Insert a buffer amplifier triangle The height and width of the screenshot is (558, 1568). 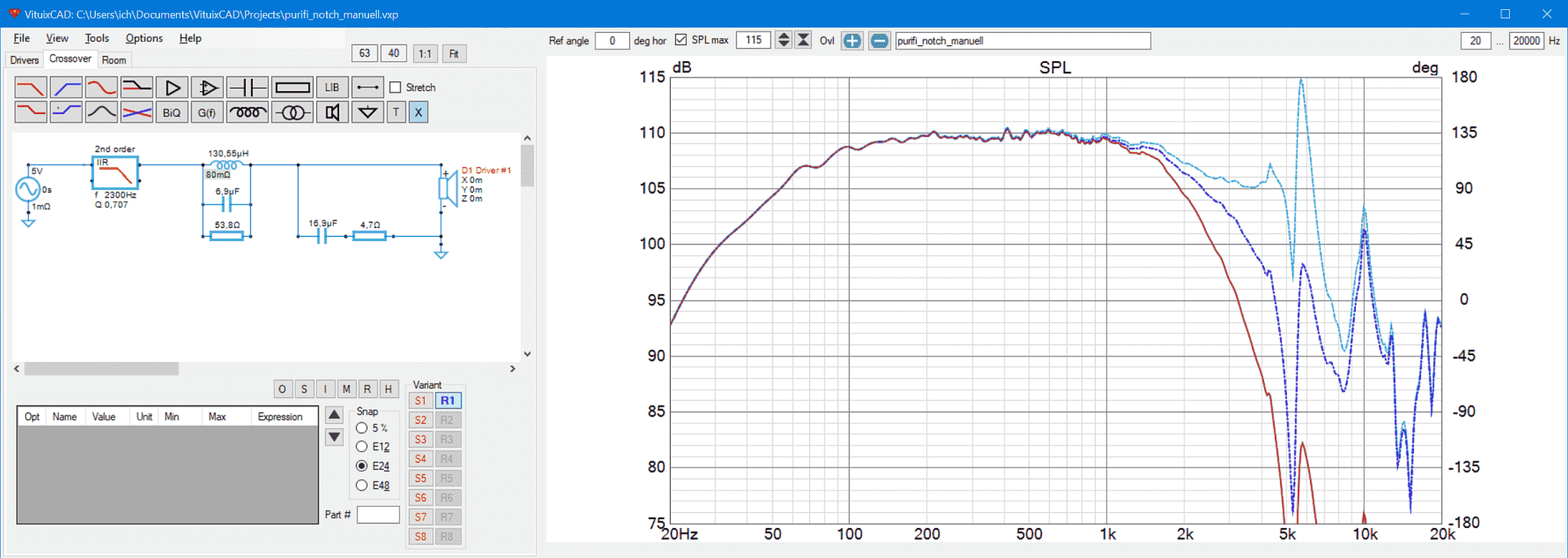point(171,87)
